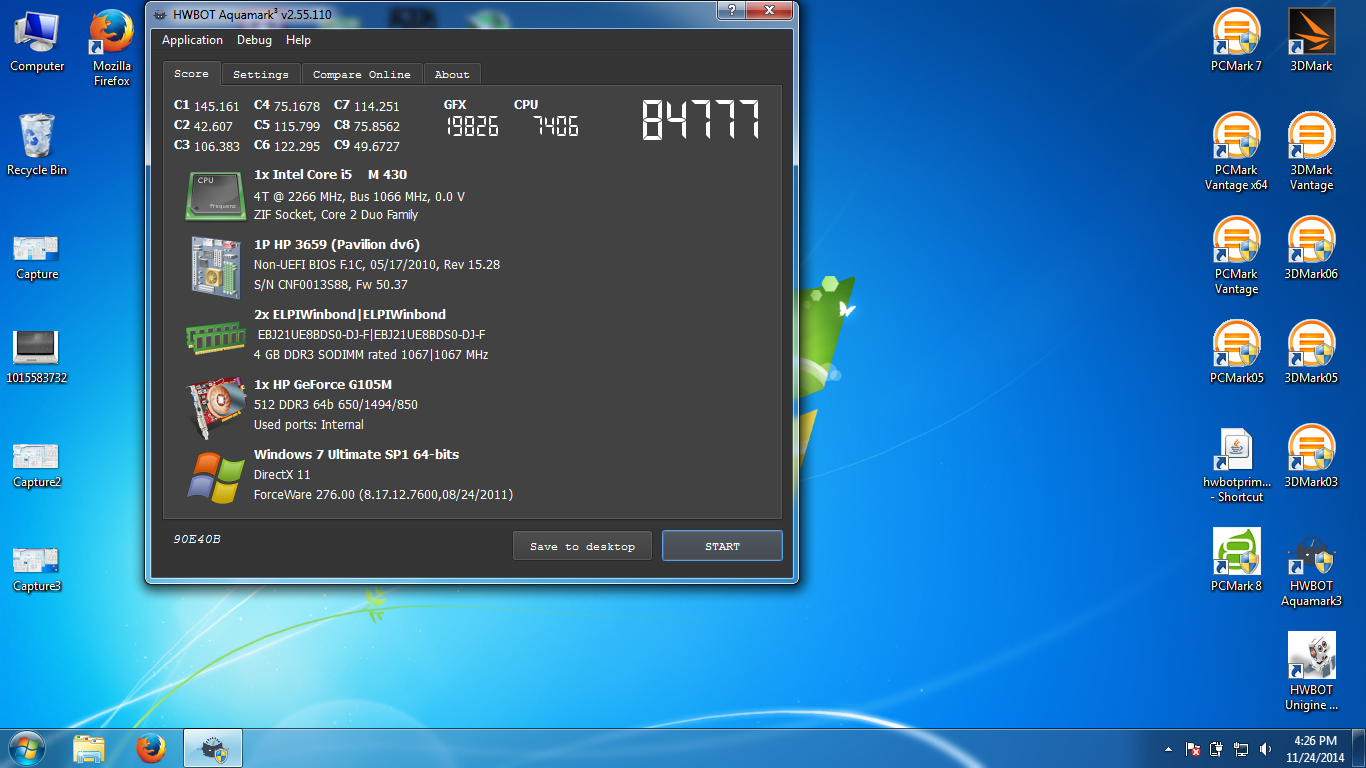This screenshot has width=1366, height=768.
Task: Open Windows Explorer from the taskbar
Action: [x=89, y=748]
